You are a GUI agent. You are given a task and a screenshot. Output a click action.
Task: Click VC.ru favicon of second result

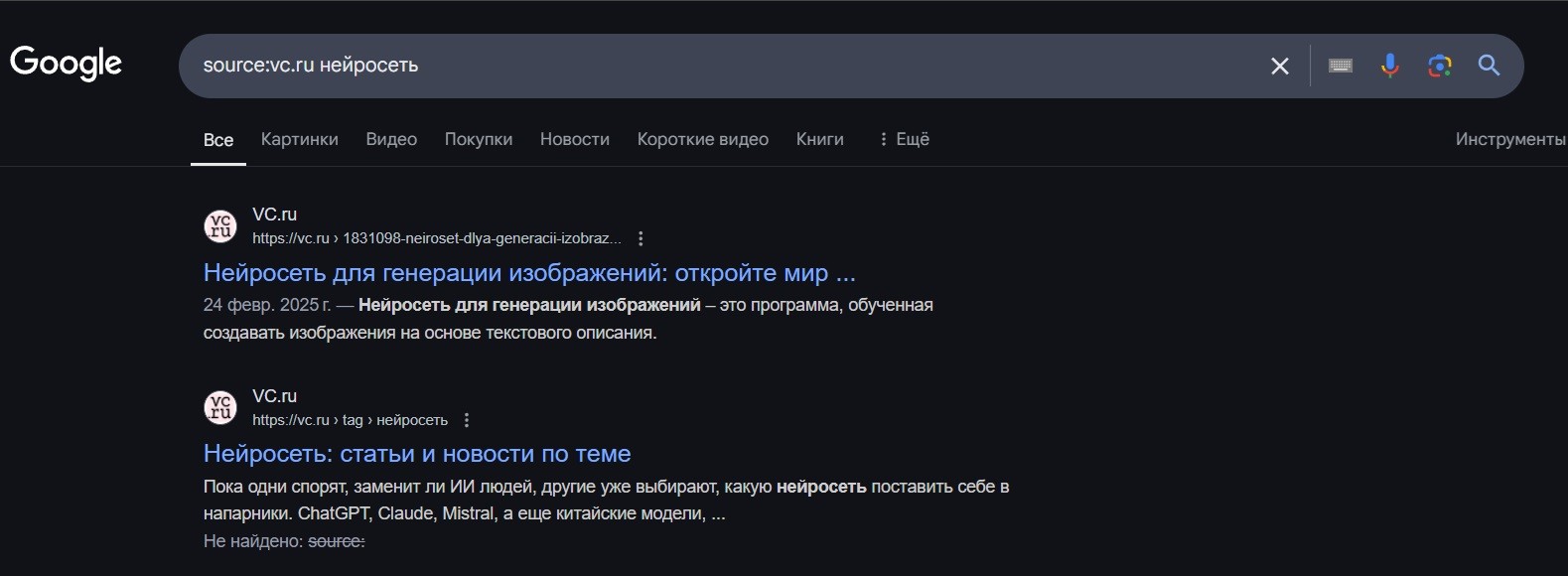220,408
